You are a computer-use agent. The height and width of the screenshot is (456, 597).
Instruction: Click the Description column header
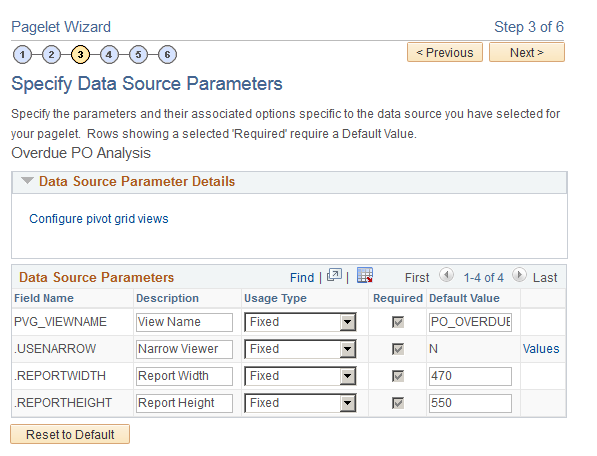[168, 298]
